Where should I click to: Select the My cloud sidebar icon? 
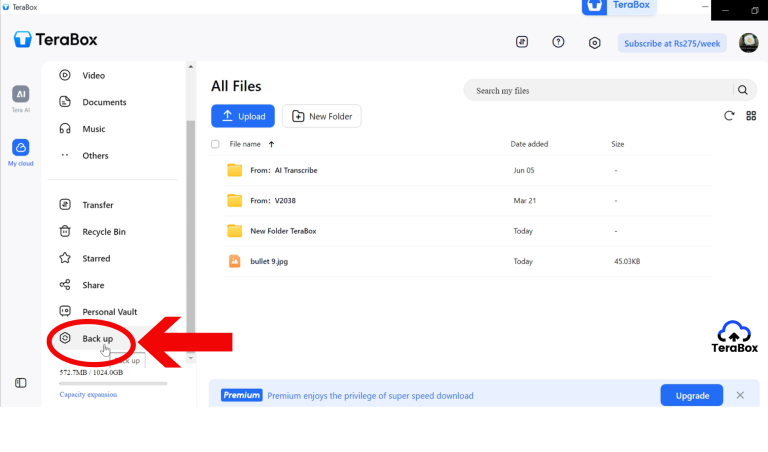(x=21, y=152)
